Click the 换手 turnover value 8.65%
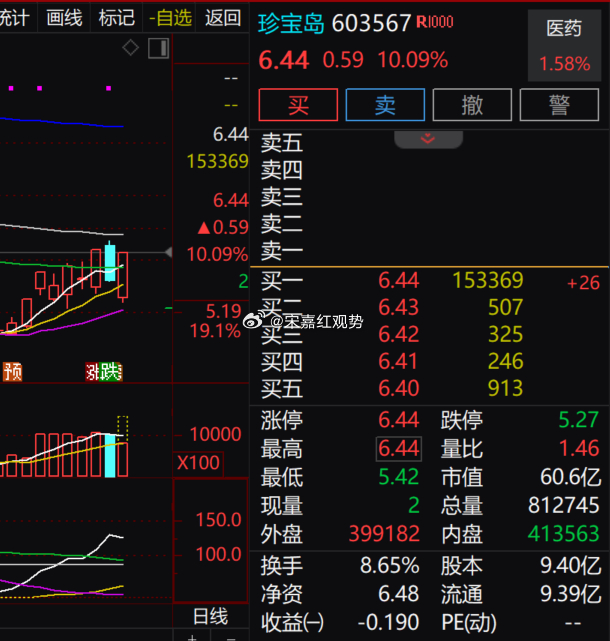 pos(390,566)
